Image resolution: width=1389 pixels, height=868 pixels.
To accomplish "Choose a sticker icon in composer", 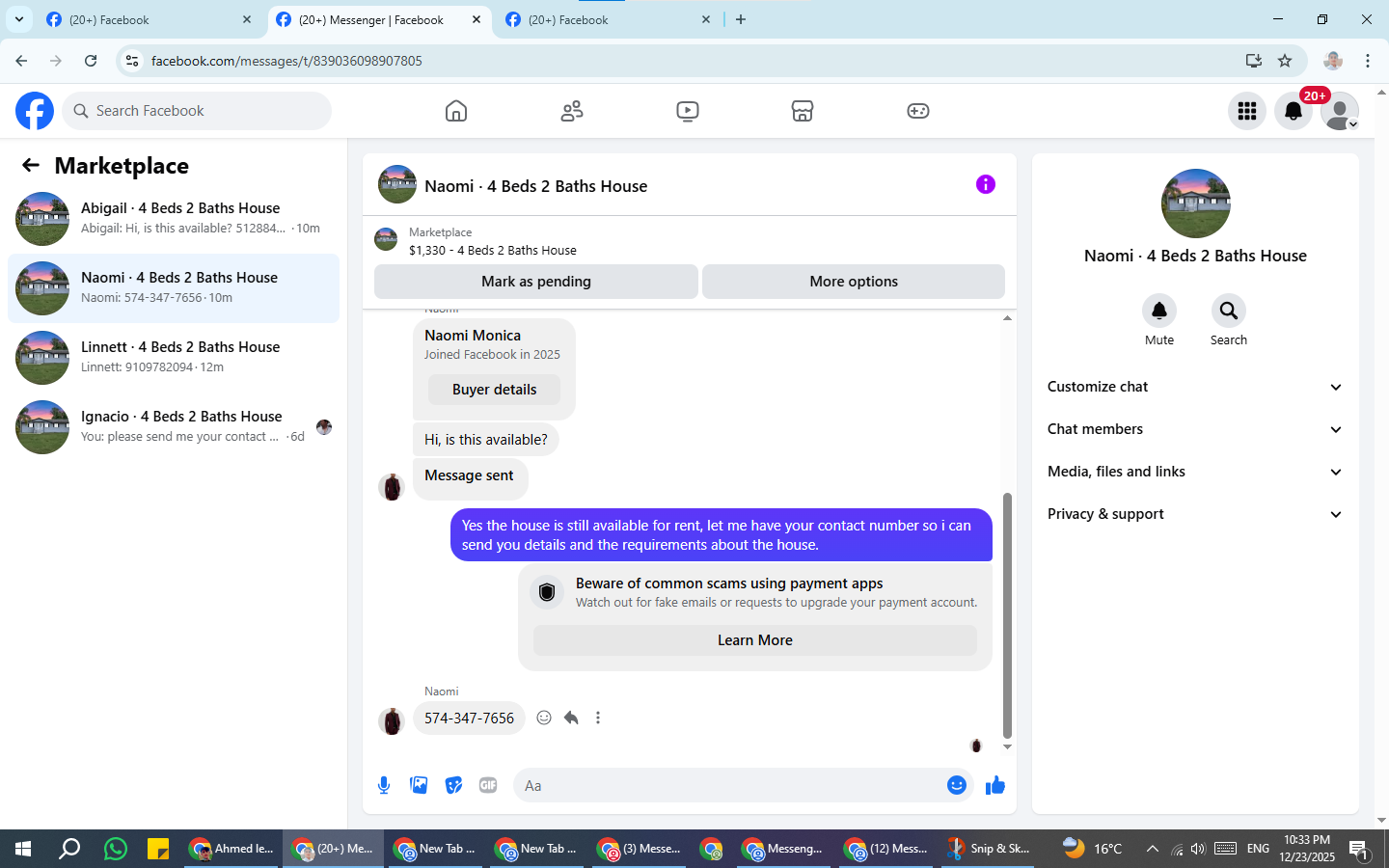I will tap(453, 785).
